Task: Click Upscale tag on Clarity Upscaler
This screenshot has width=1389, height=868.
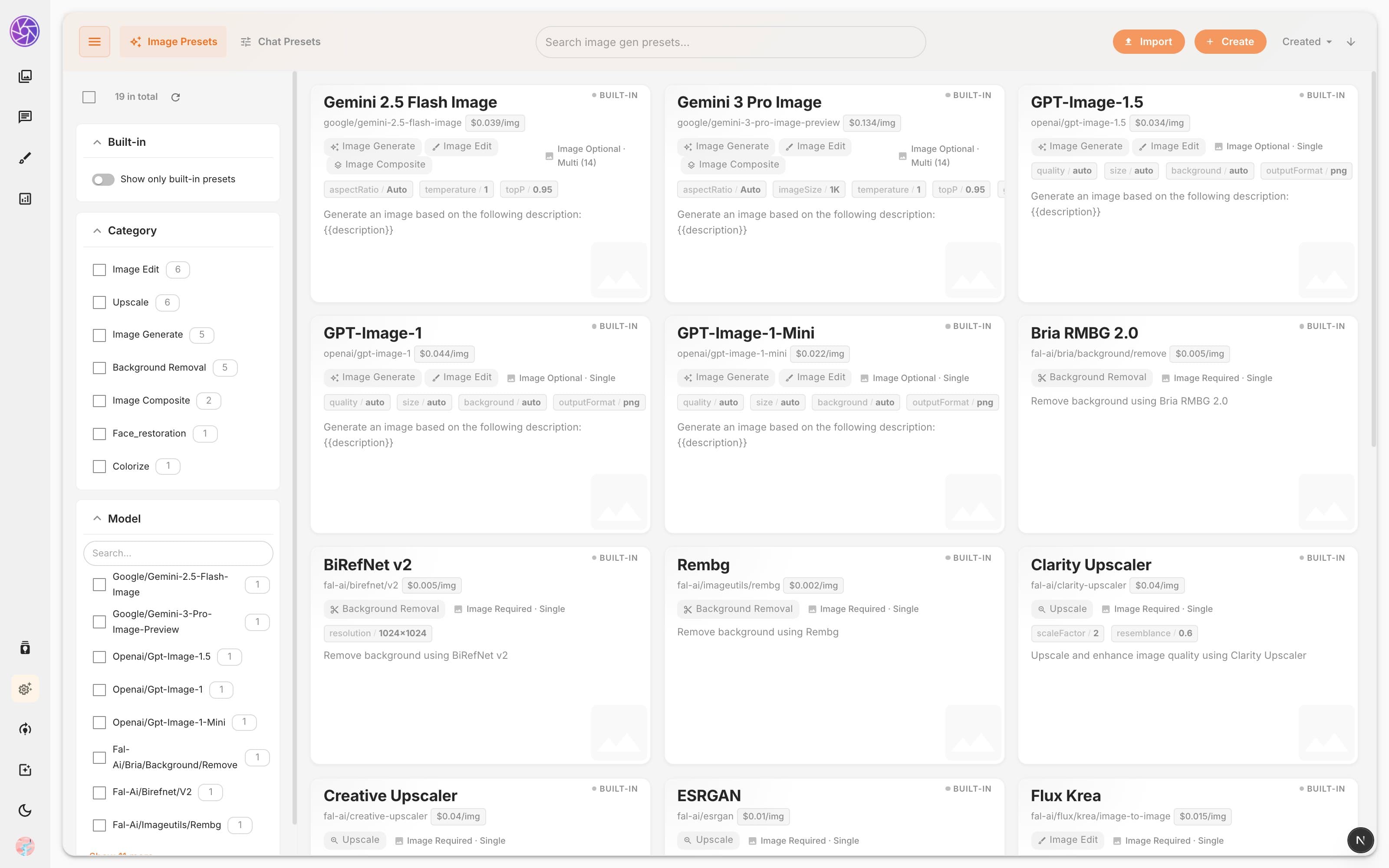Action: click(x=1062, y=609)
